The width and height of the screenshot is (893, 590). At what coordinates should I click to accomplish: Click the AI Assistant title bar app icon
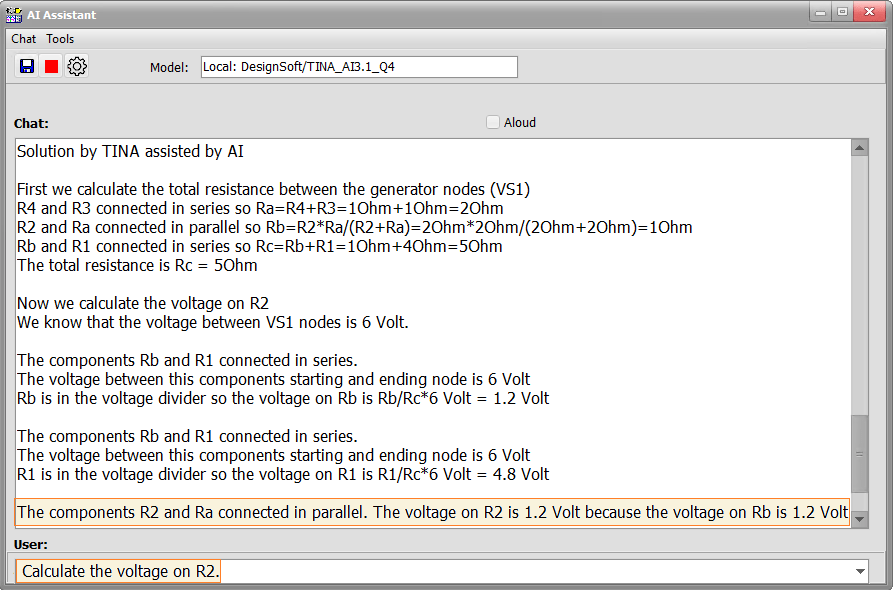point(14,15)
